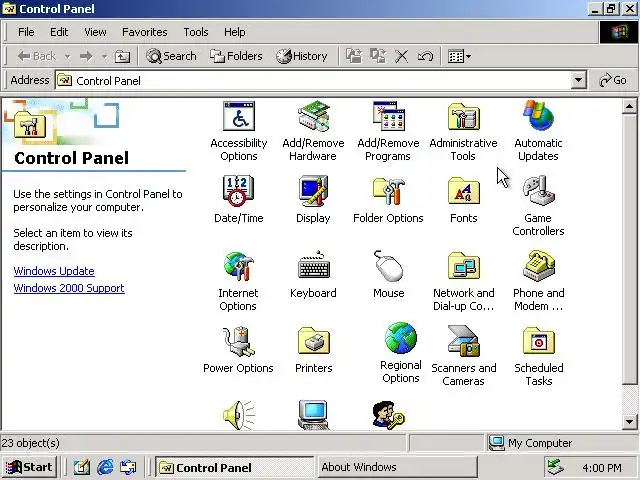Click the scrollbar up arrow

[629, 107]
